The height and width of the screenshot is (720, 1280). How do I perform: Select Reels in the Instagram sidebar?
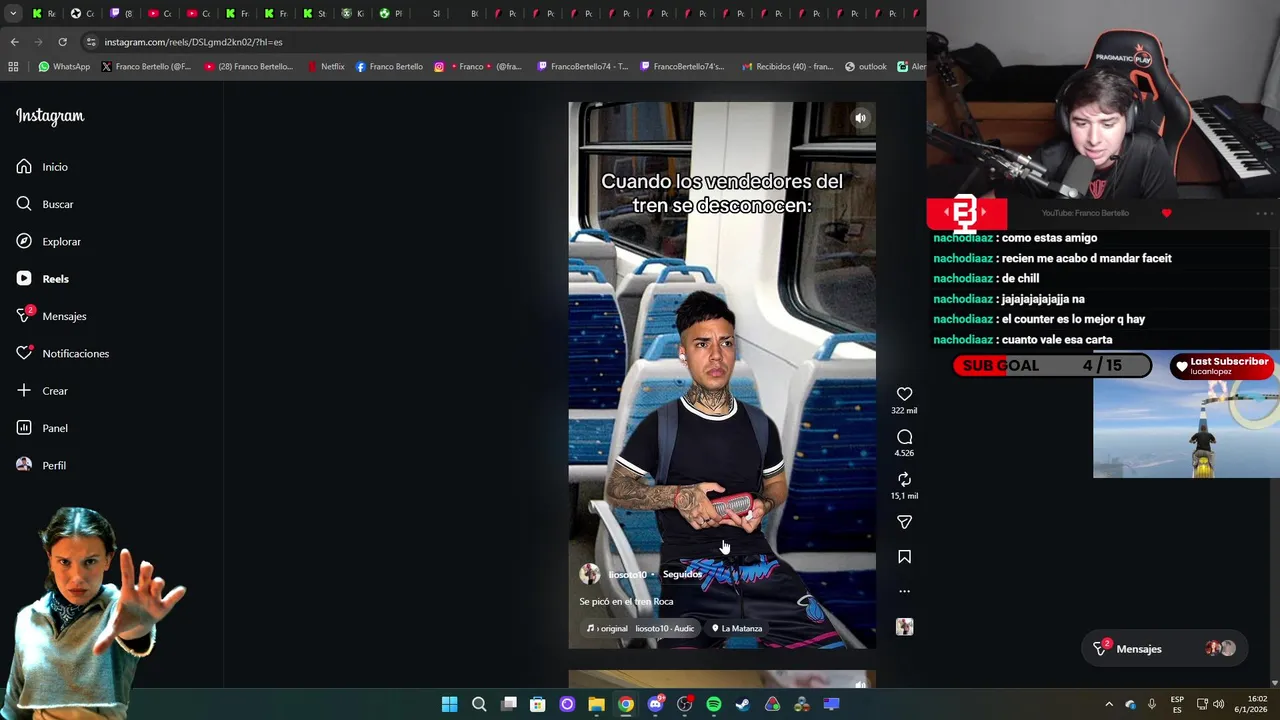(x=42, y=279)
